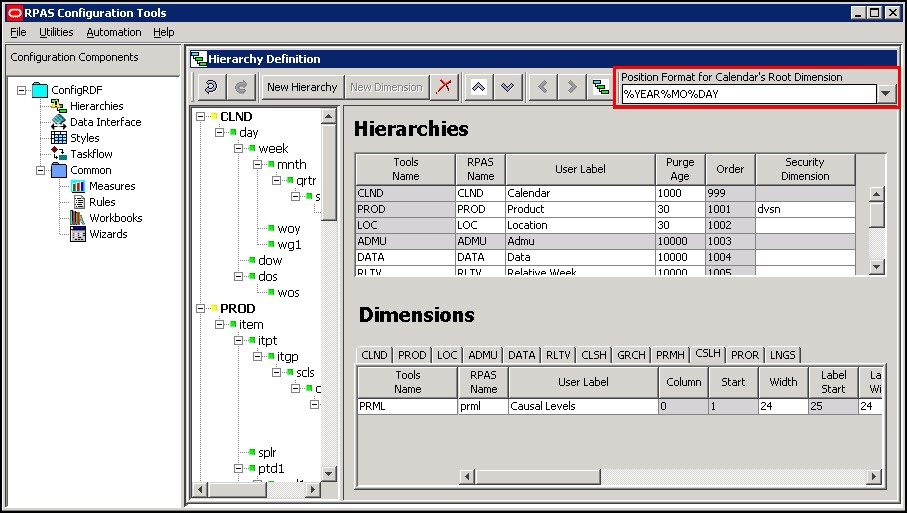Click the Order column header
Screen dimensions: 907x513
[730, 169]
